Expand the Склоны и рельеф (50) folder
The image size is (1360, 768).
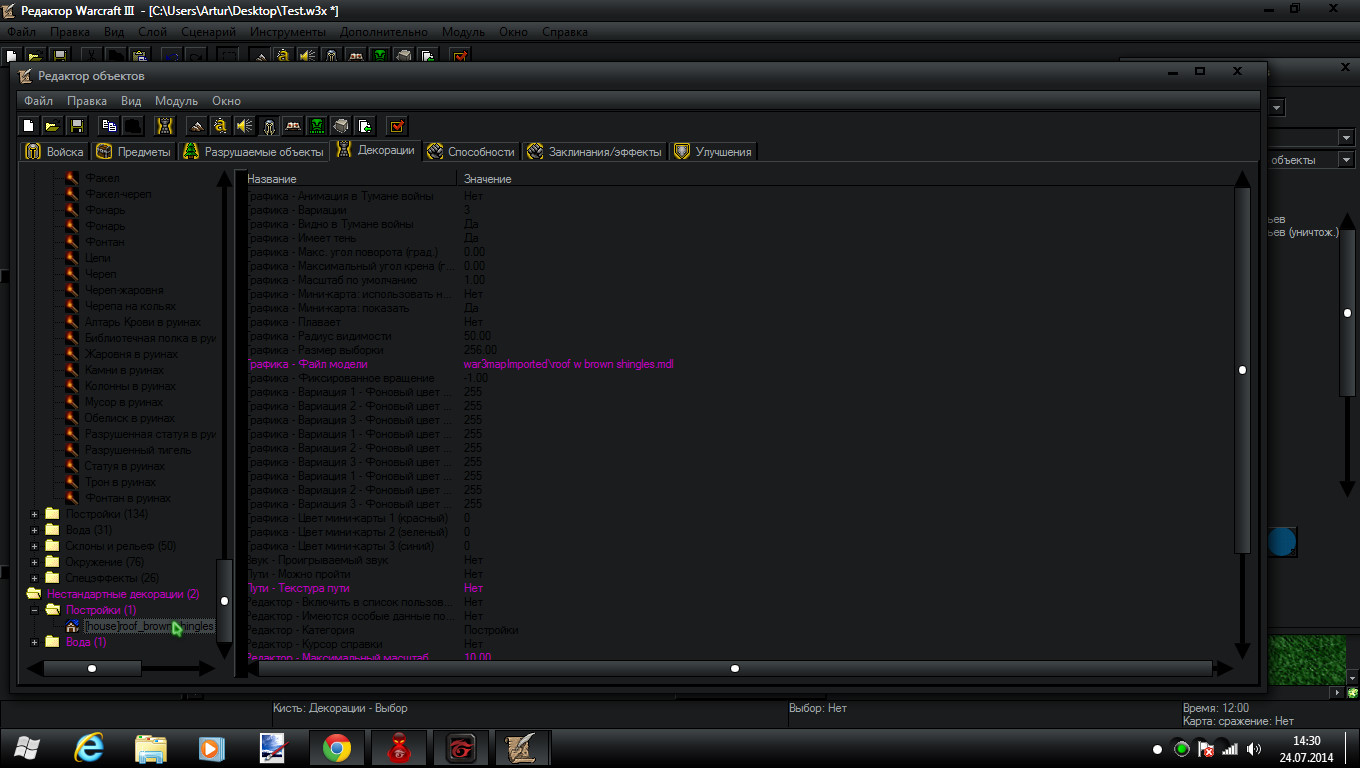click(x=34, y=546)
